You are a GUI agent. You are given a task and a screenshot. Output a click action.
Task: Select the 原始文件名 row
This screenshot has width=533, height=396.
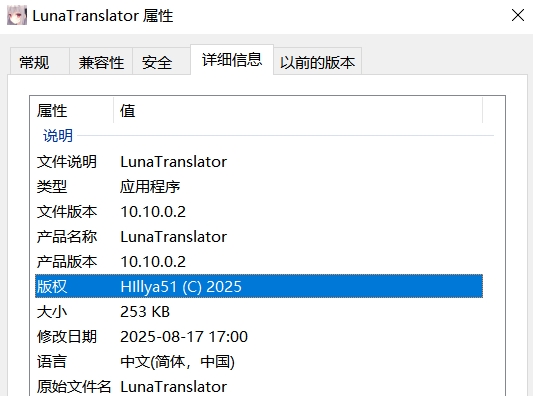point(259,386)
